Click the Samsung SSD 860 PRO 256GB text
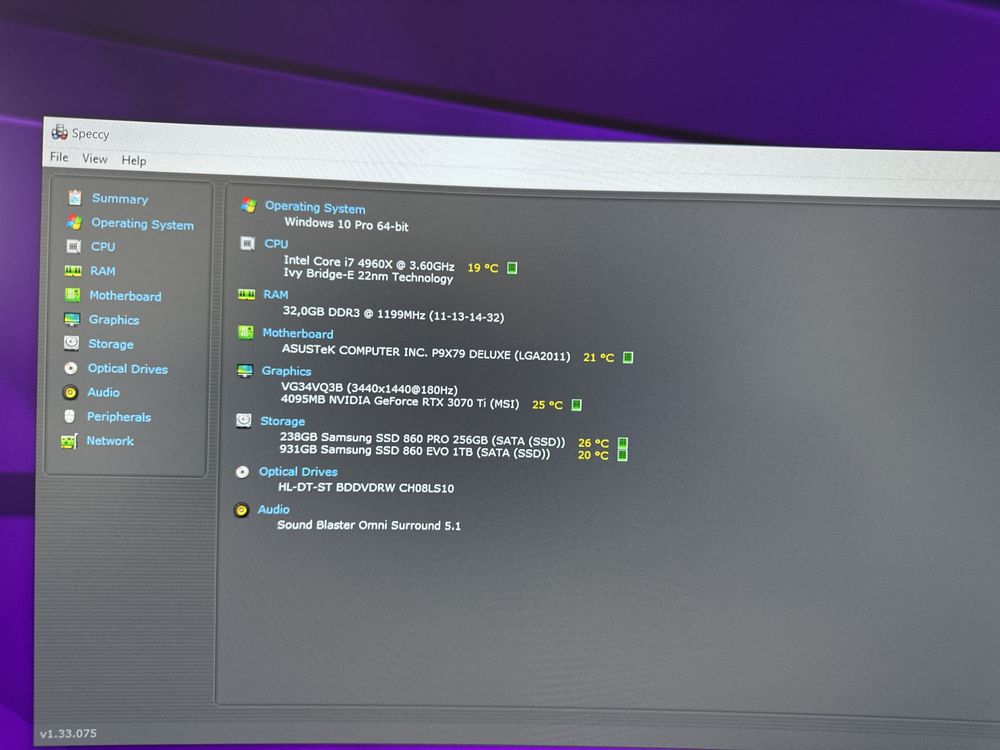The image size is (1000, 750). pyautogui.click(x=422, y=439)
